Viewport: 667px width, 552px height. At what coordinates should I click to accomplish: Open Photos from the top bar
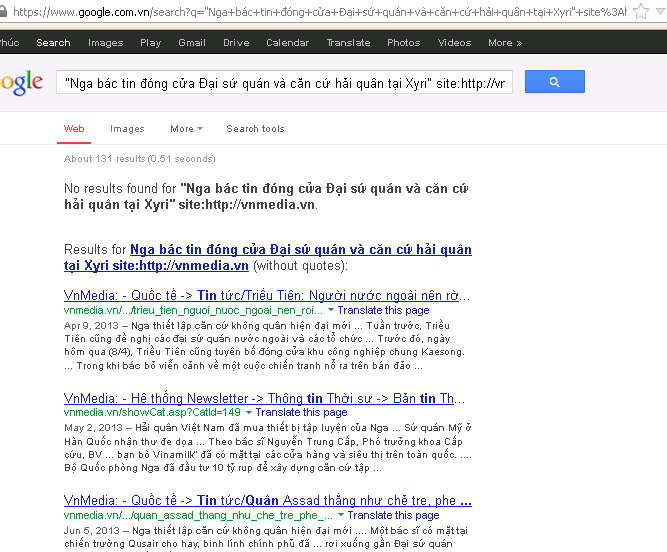[x=404, y=43]
